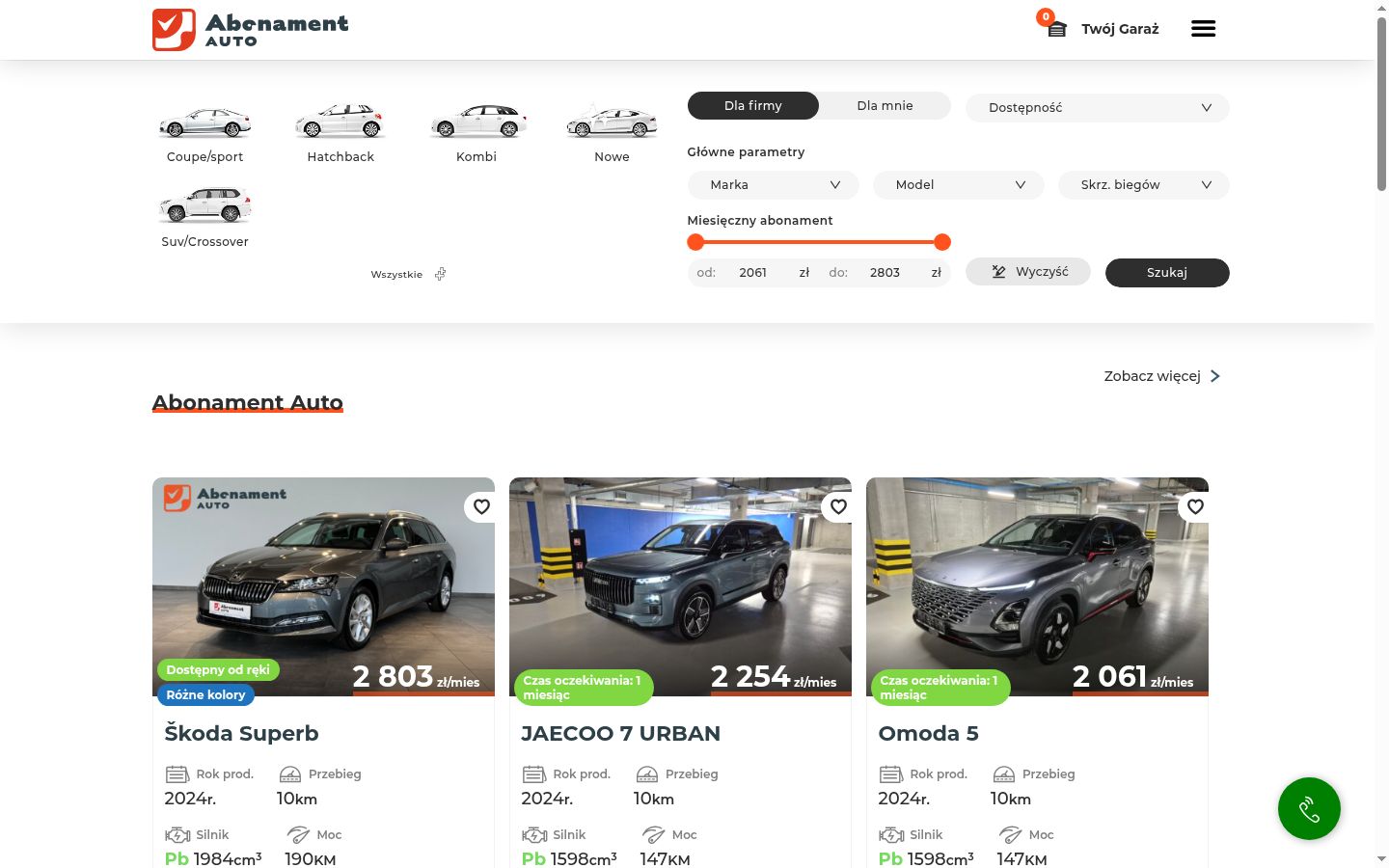Click the Škoda Superb 190KM power value
The image size is (1389, 868).
pos(310,859)
